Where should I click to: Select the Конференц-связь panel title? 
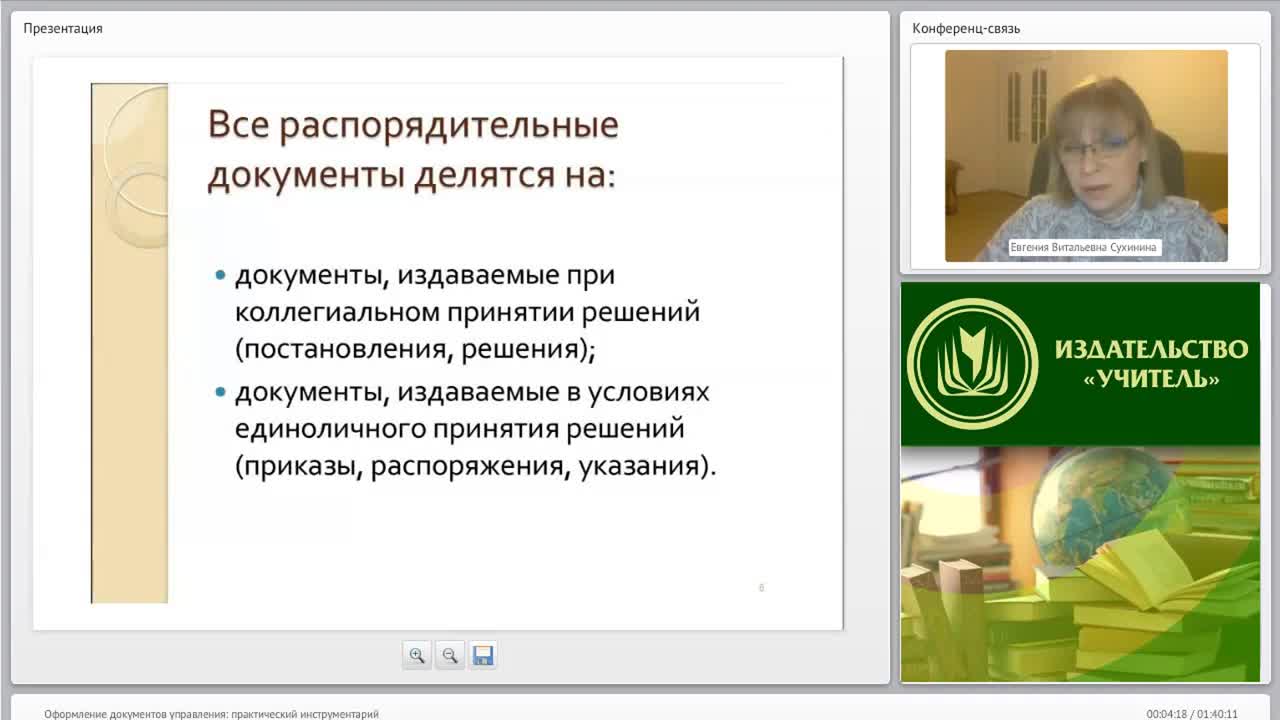coord(966,28)
